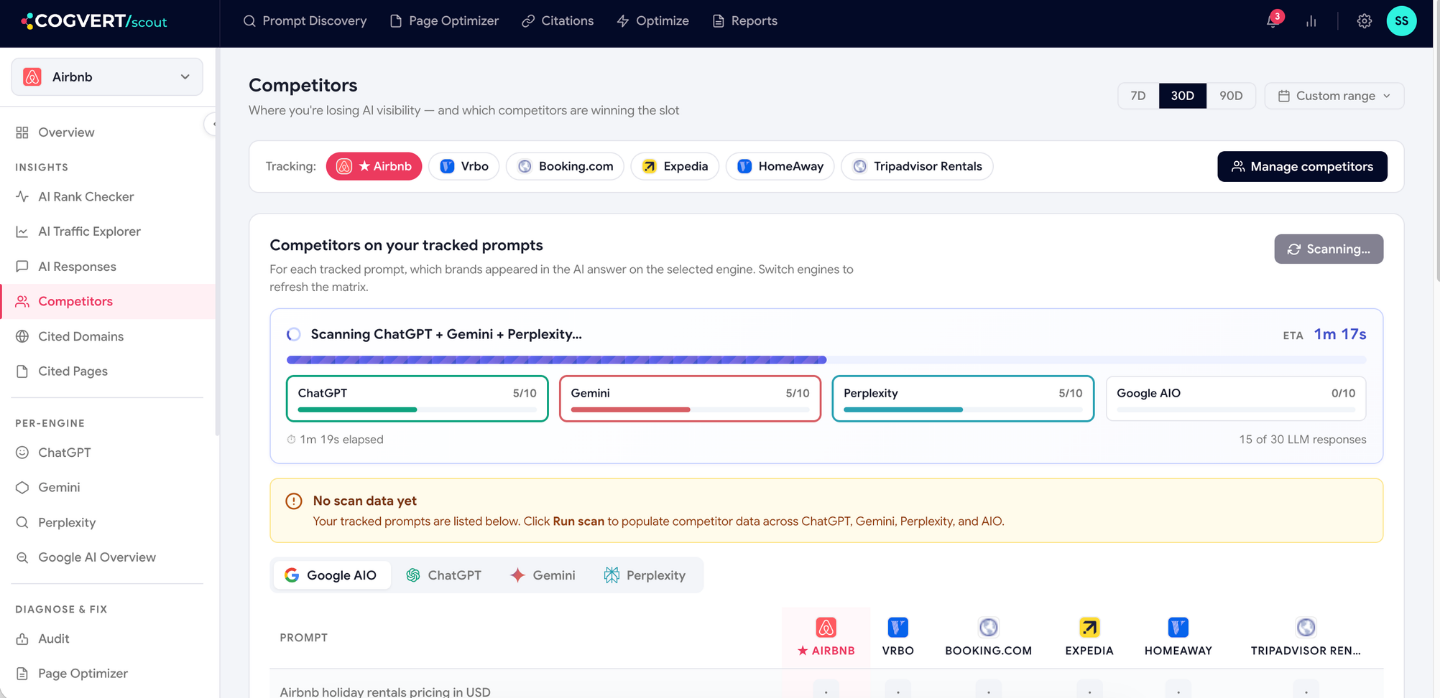Click the Tripadvisor Rentals column header icon
Screen dimensions: 1440x698
point(1305,627)
